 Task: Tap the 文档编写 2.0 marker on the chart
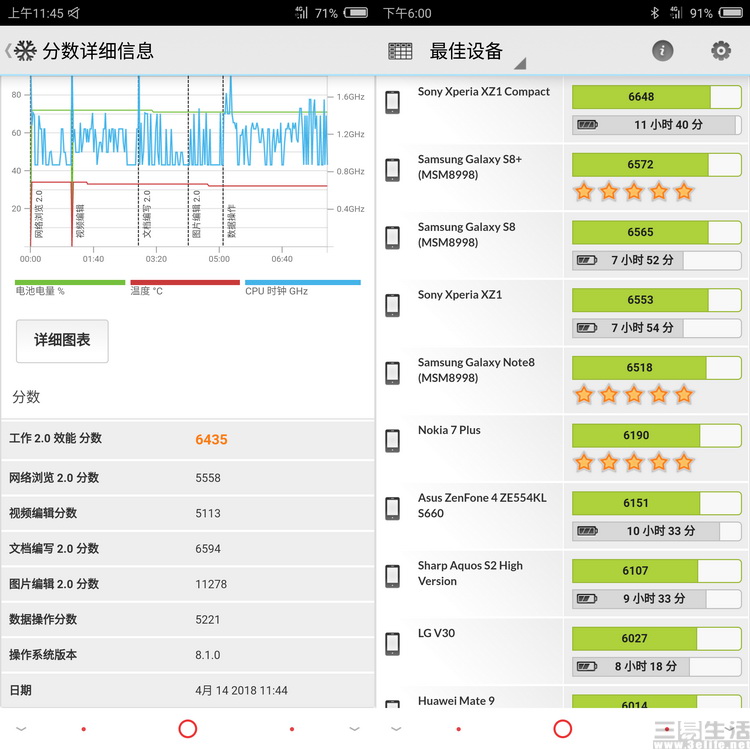coord(147,214)
